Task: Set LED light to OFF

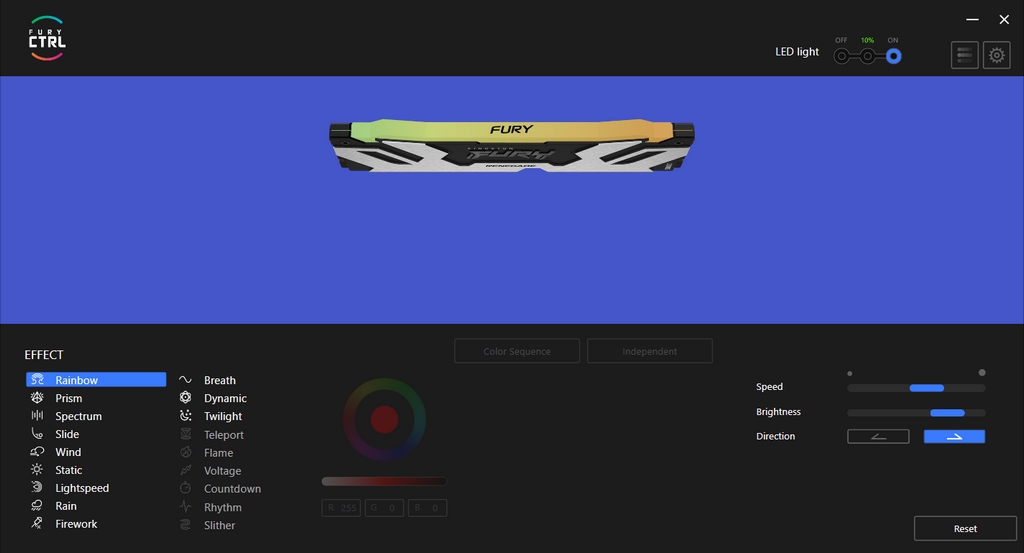Action: click(842, 56)
